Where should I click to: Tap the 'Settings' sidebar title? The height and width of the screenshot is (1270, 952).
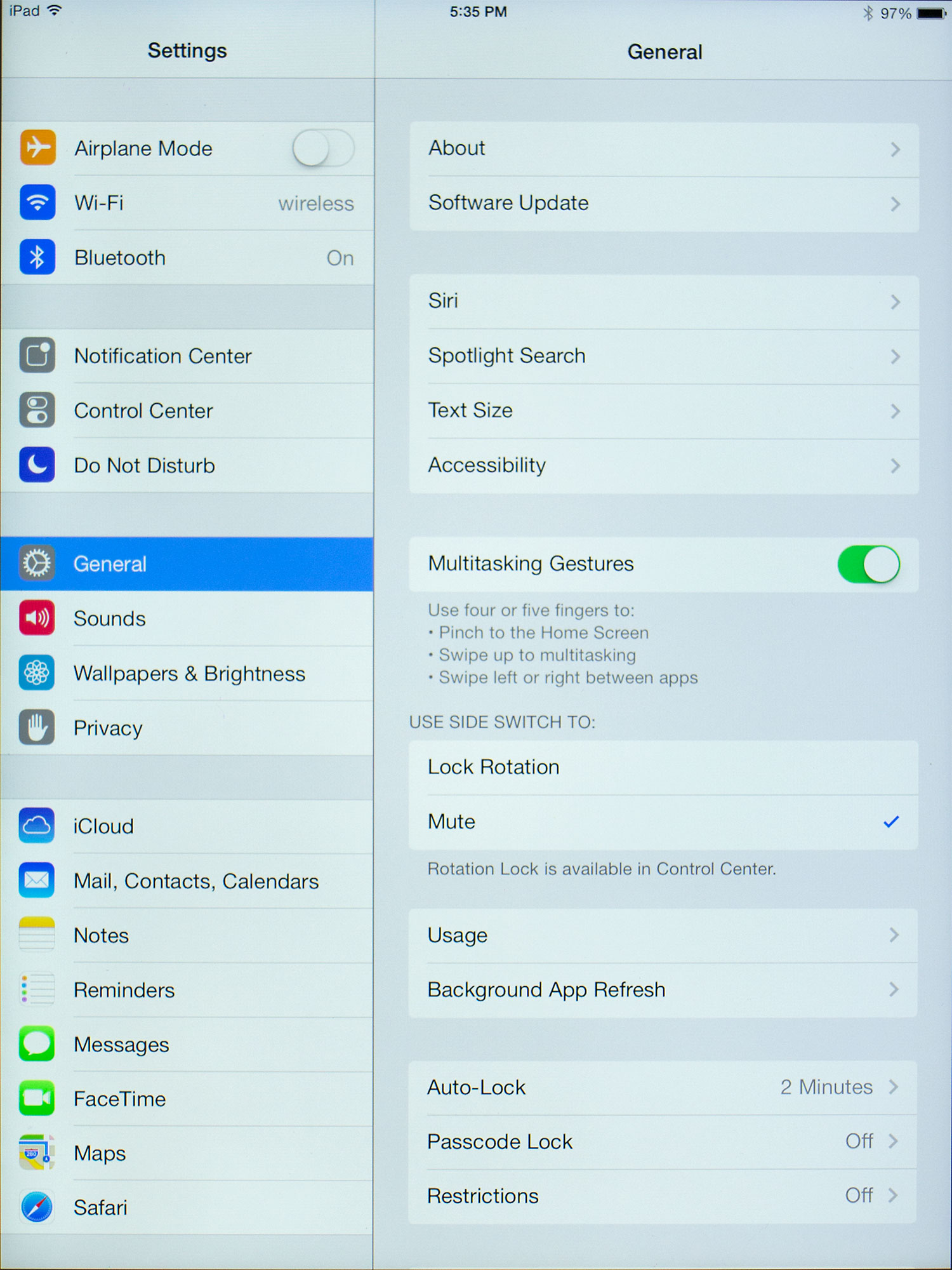(187, 51)
